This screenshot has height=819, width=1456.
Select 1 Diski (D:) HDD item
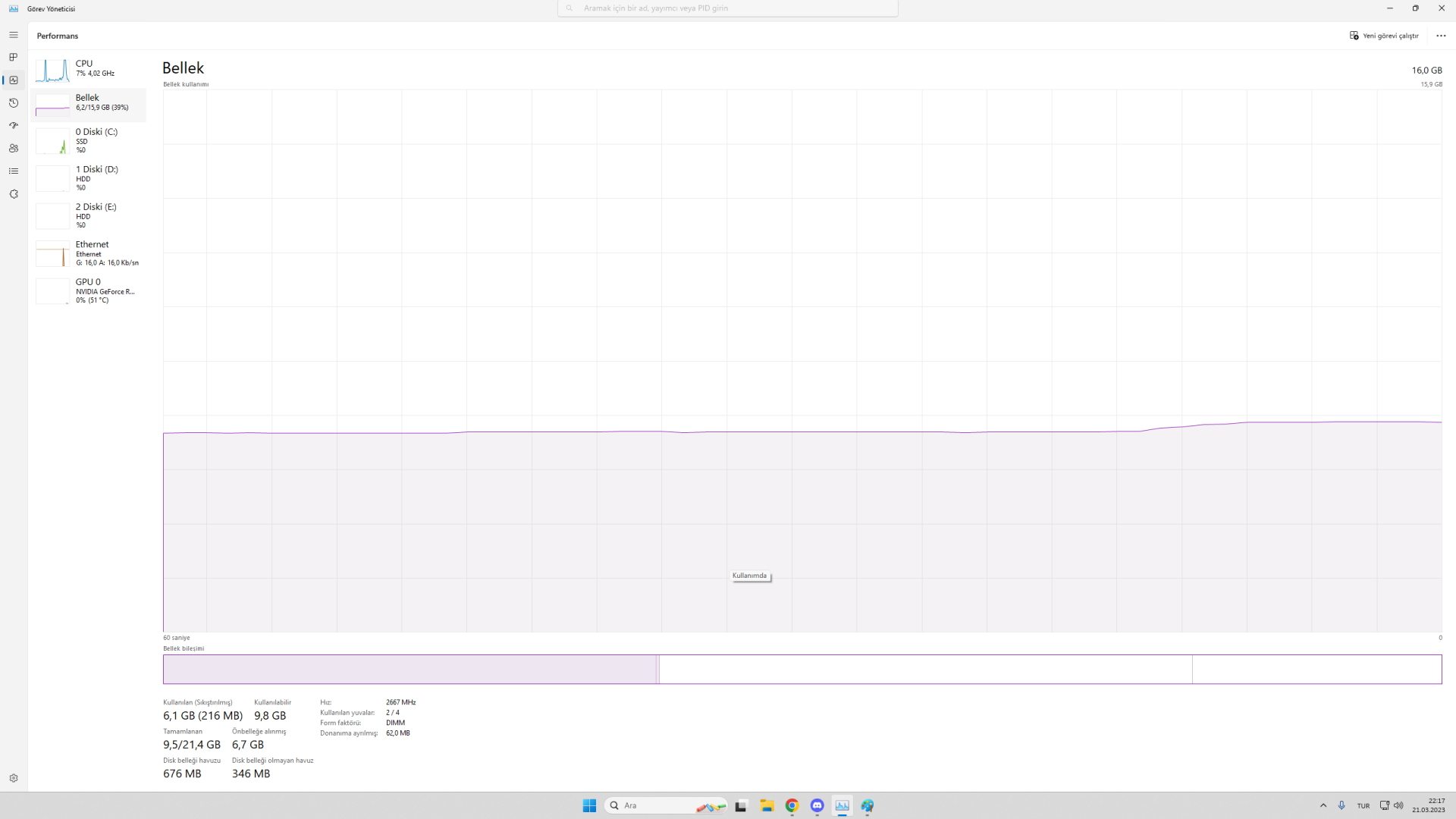pyautogui.click(x=88, y=178)
